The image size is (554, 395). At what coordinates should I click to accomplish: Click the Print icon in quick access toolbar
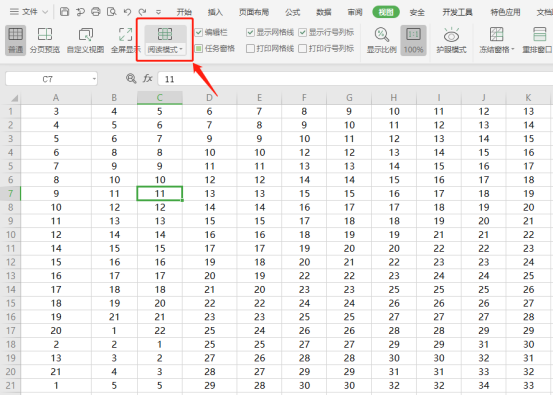coord(96,12)
